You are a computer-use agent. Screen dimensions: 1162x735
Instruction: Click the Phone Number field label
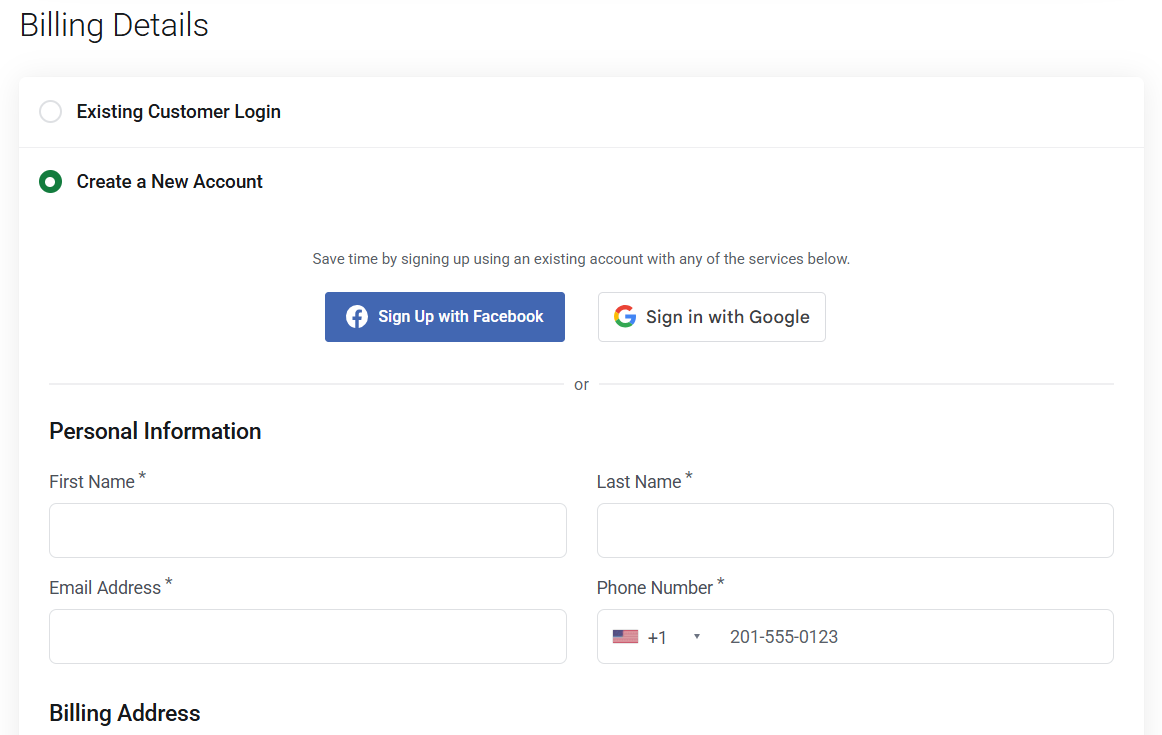[655, 588]
